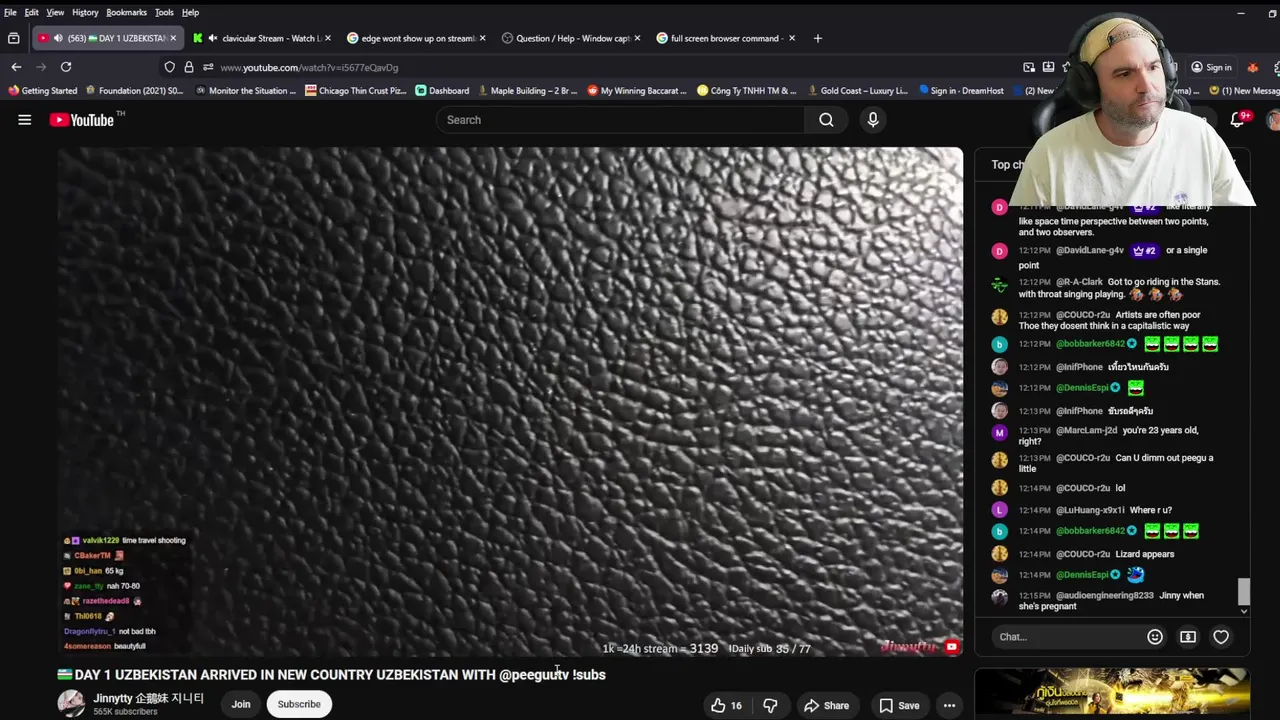Like the video with thumbs up
The image size is (1280, 720).
pyautogui.click(x=727, y=705)
